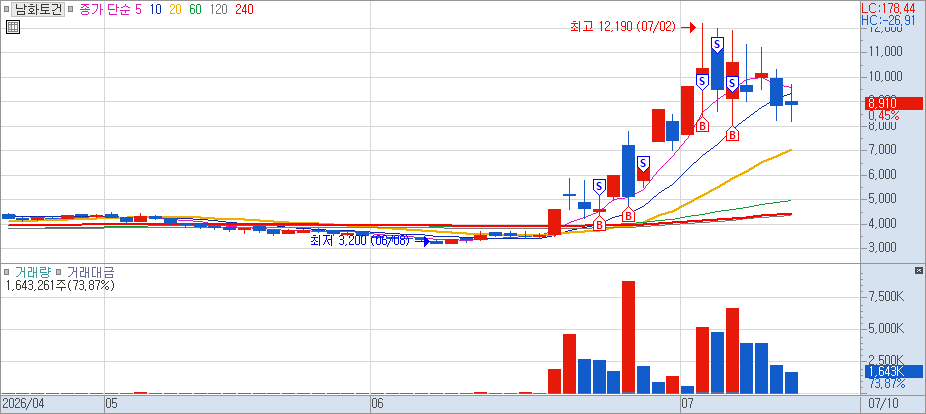Toggle the square box beside 종가 단순
The width and height of the screenshot is (926, 414).
tap(71, 9)
